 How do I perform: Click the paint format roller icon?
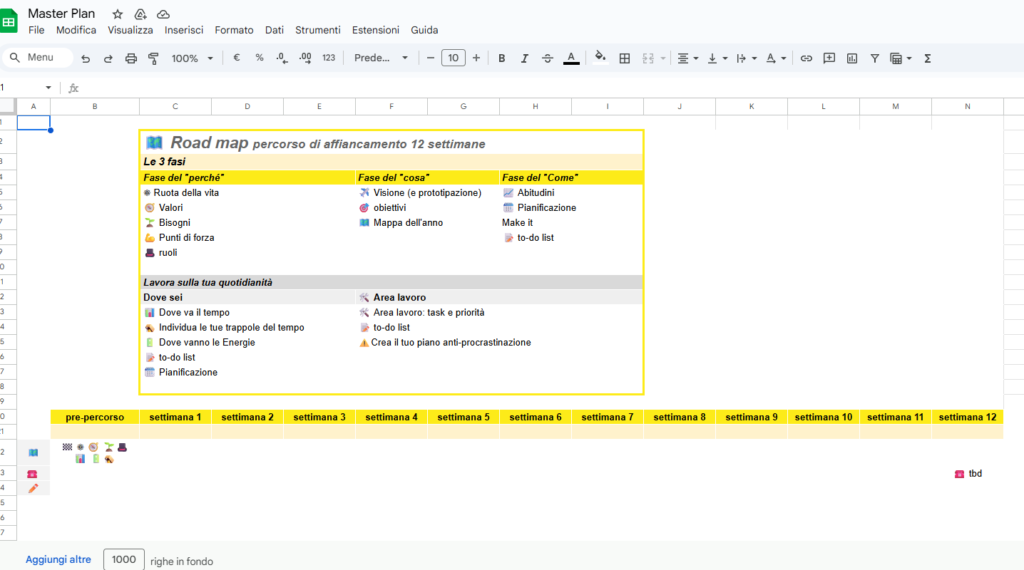[x=153, y=58]
